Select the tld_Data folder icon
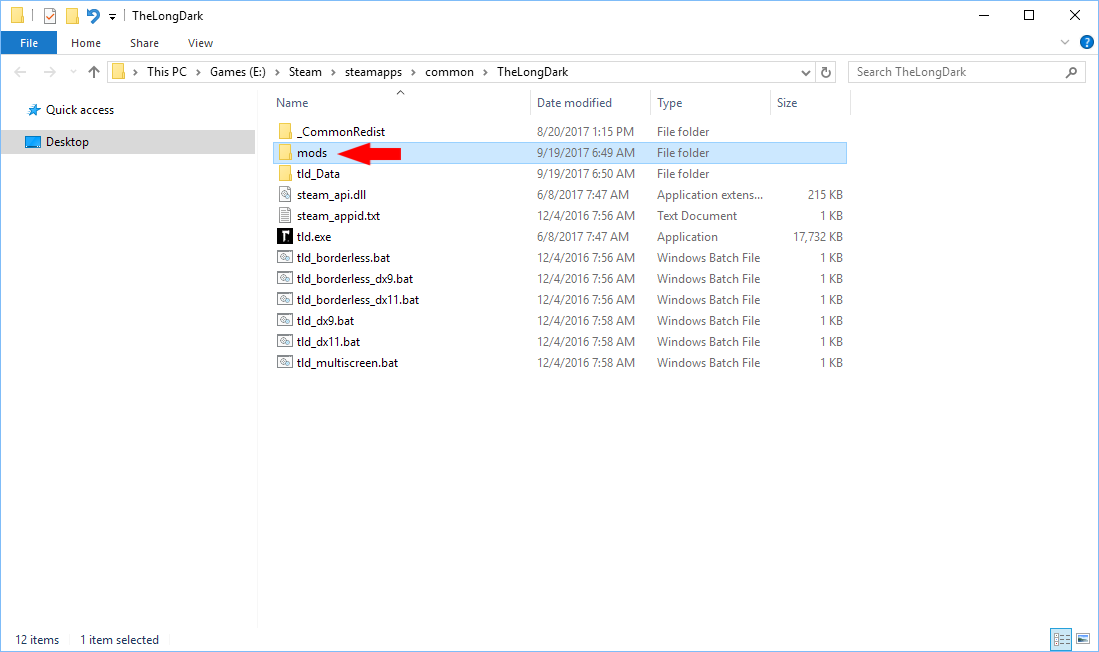Viewport: 1099px width, 652px height. [285, 174]
